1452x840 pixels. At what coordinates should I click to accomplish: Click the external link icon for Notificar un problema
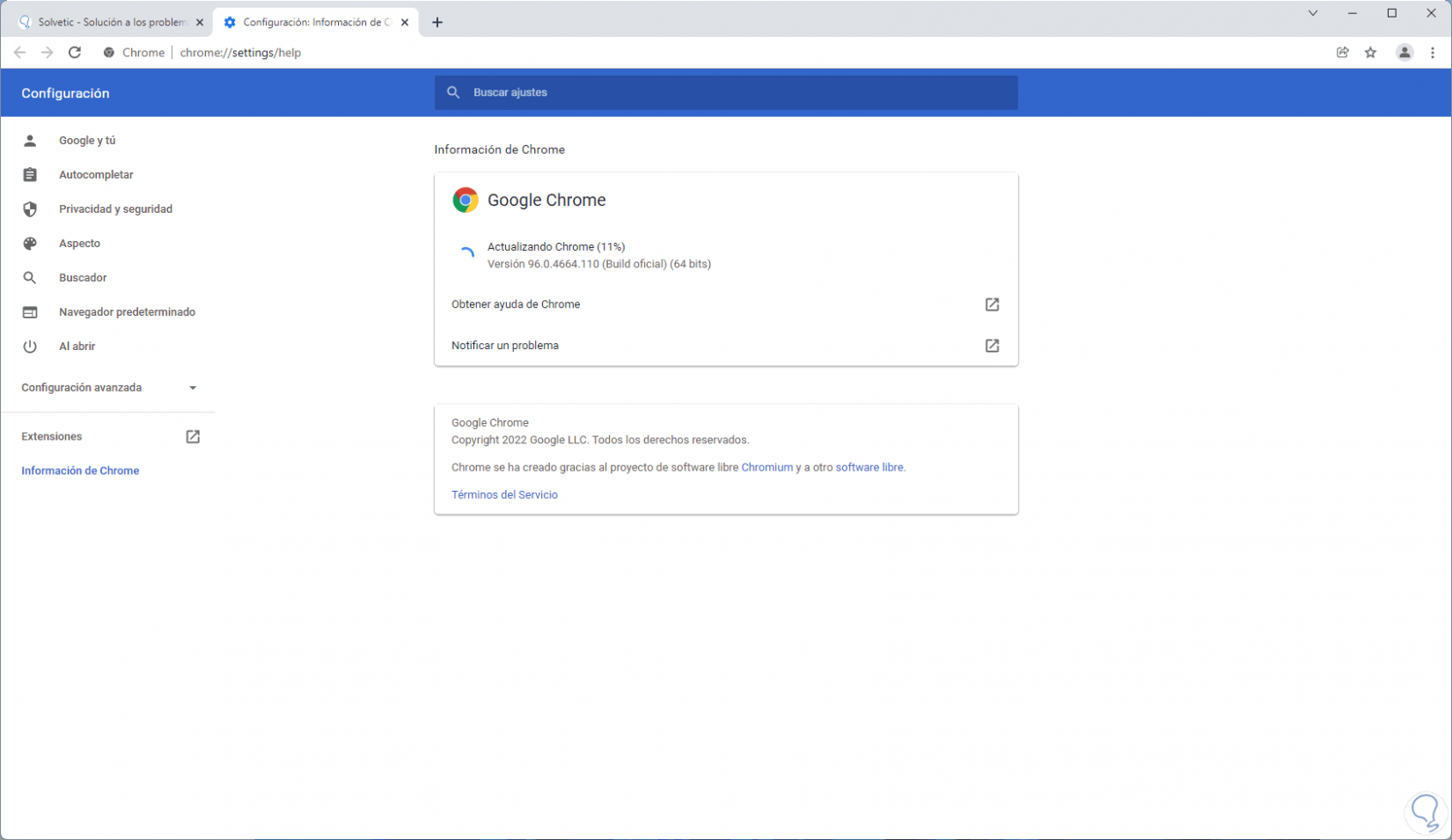(992, 346)
